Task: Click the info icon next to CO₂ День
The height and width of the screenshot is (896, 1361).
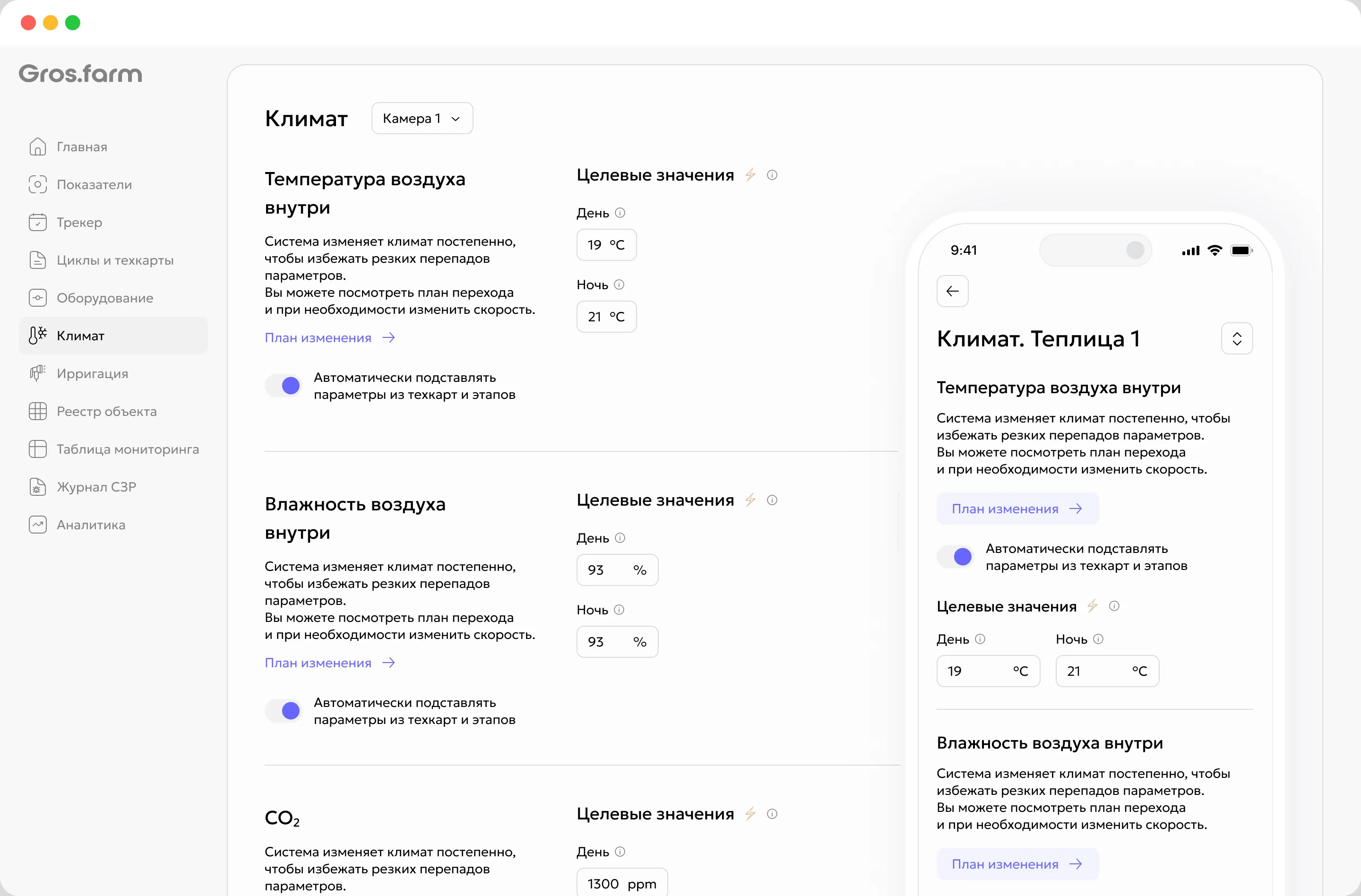Action: [x=620, y=852]
